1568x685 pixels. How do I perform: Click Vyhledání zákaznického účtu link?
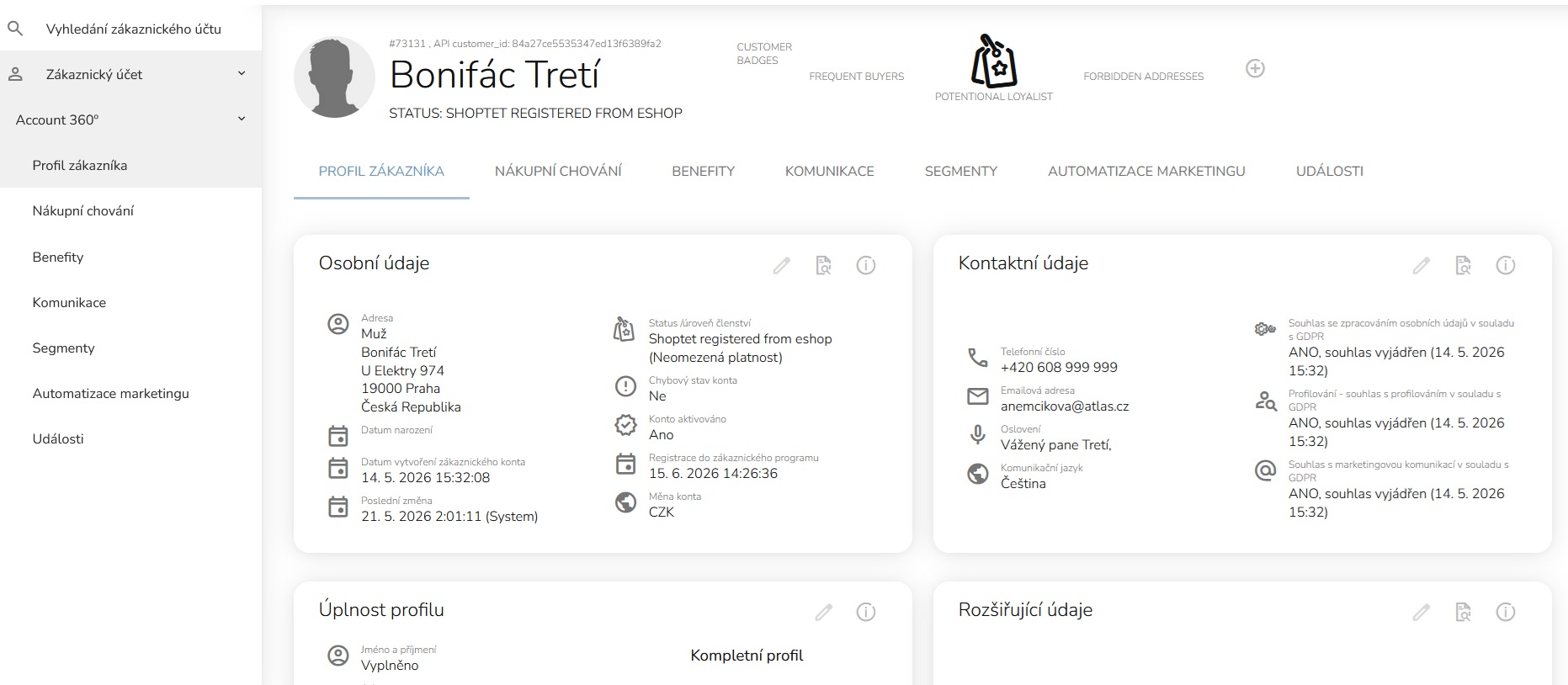tap(134, 29)
